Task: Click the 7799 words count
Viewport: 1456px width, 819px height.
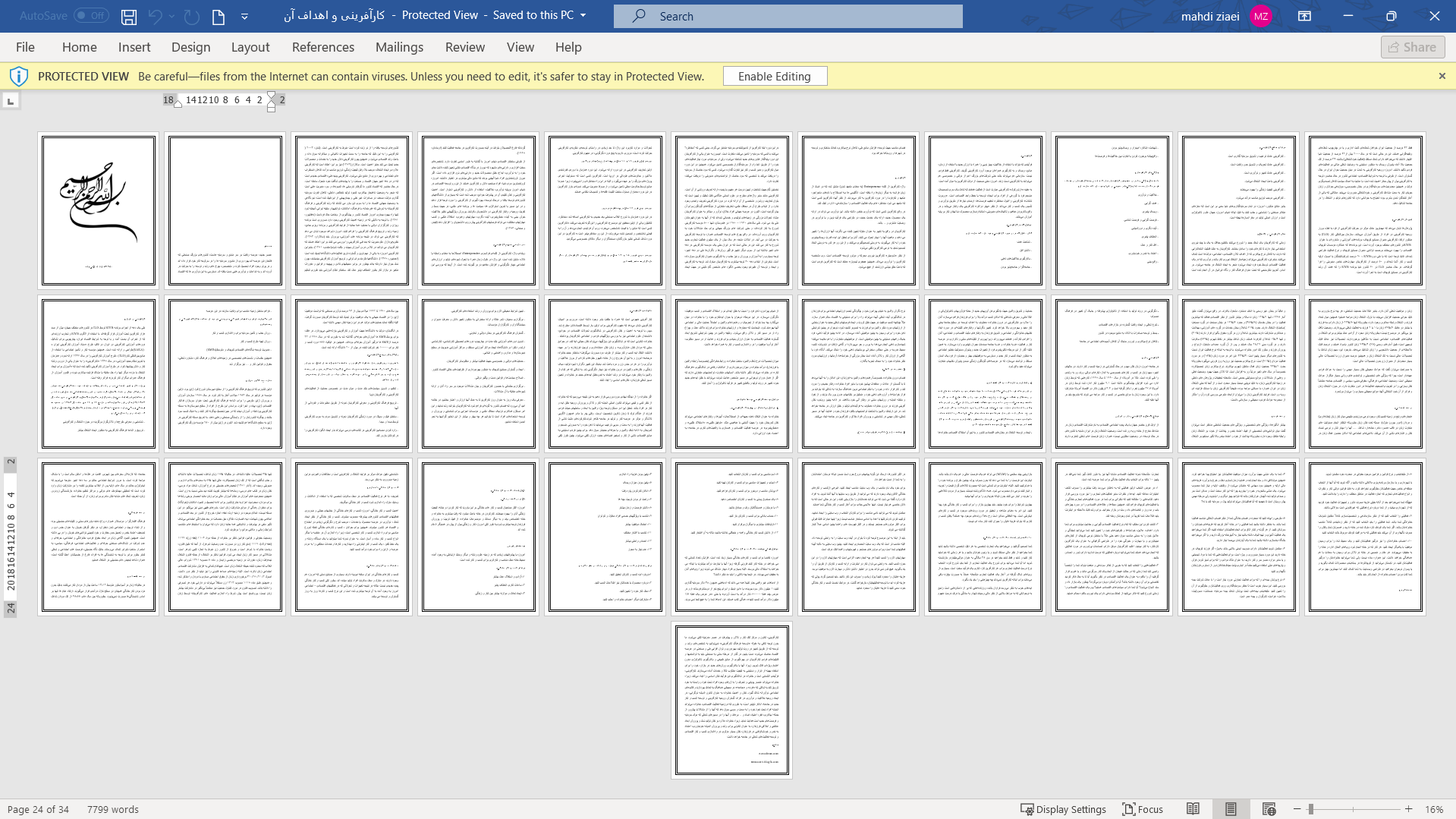Action: point(113,809)
